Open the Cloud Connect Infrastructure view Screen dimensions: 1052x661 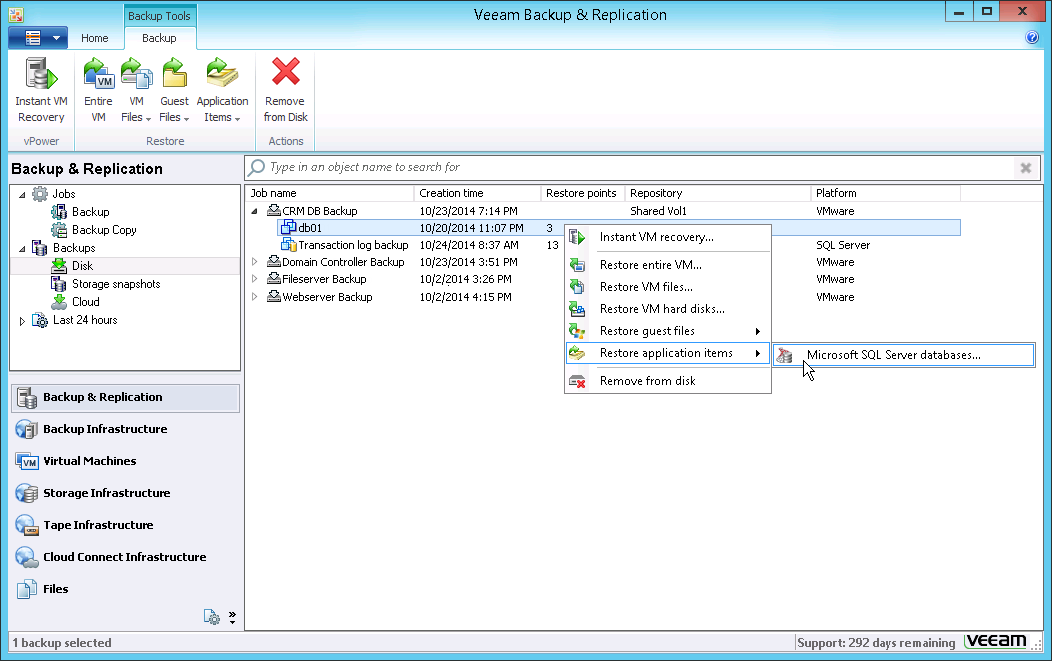coord(125,557)
